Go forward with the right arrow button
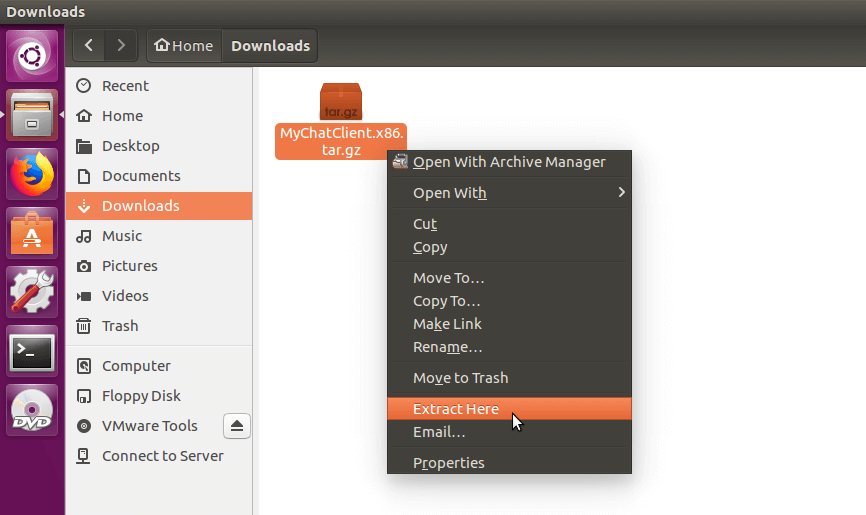The image size is (866, 515). pos(121,45)
